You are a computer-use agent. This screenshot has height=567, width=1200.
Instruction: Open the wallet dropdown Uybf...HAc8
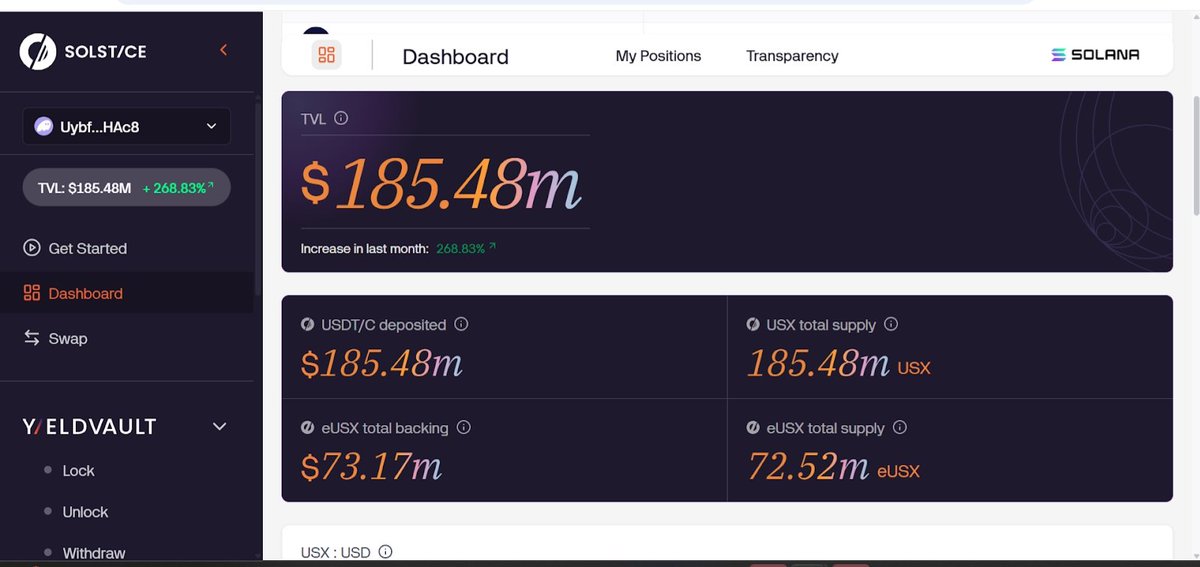pos(126,126)
